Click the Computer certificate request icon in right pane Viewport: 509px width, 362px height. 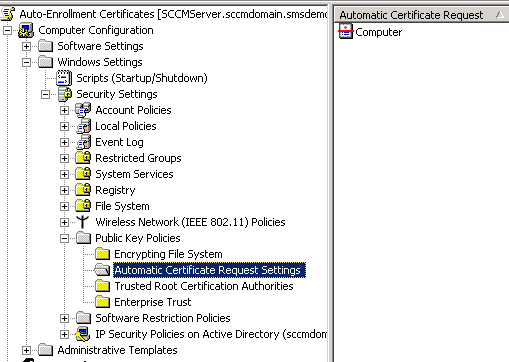346,31
